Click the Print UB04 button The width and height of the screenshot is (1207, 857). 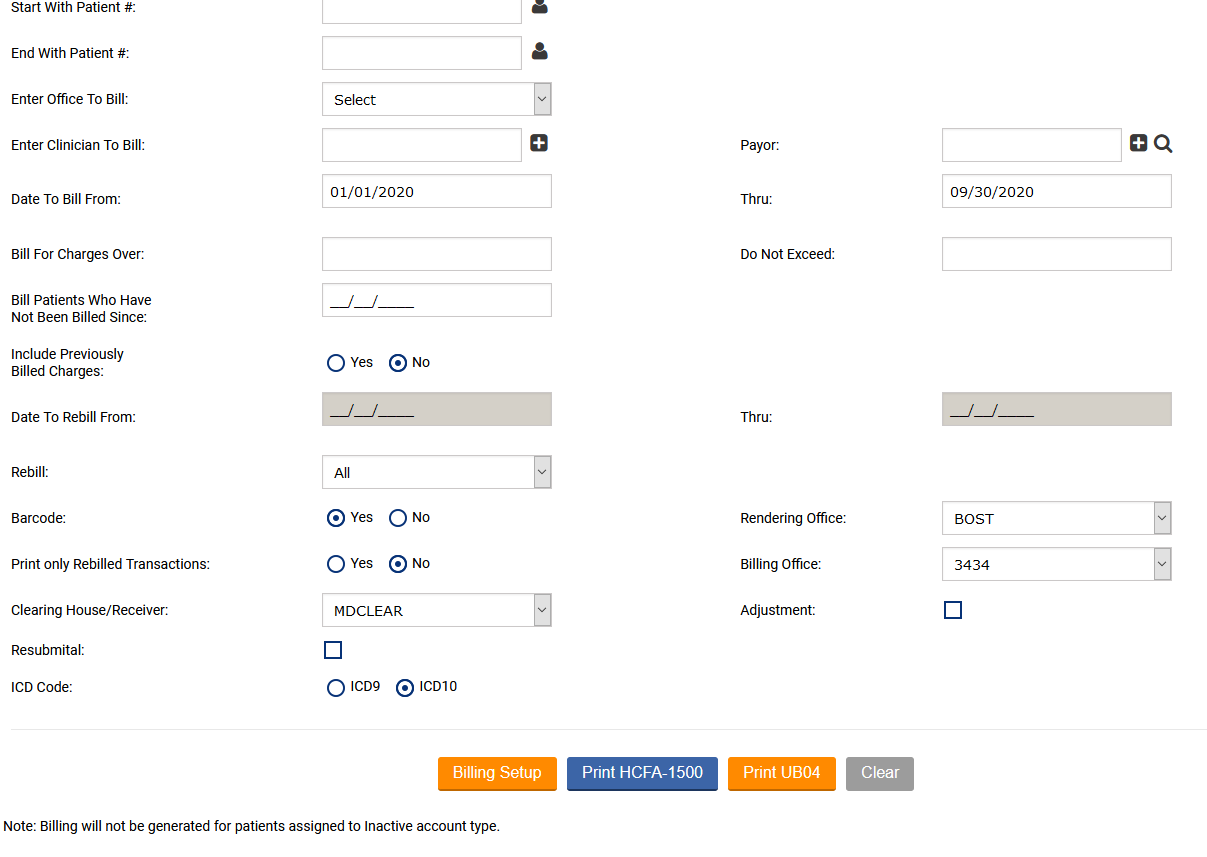[781, 773]
